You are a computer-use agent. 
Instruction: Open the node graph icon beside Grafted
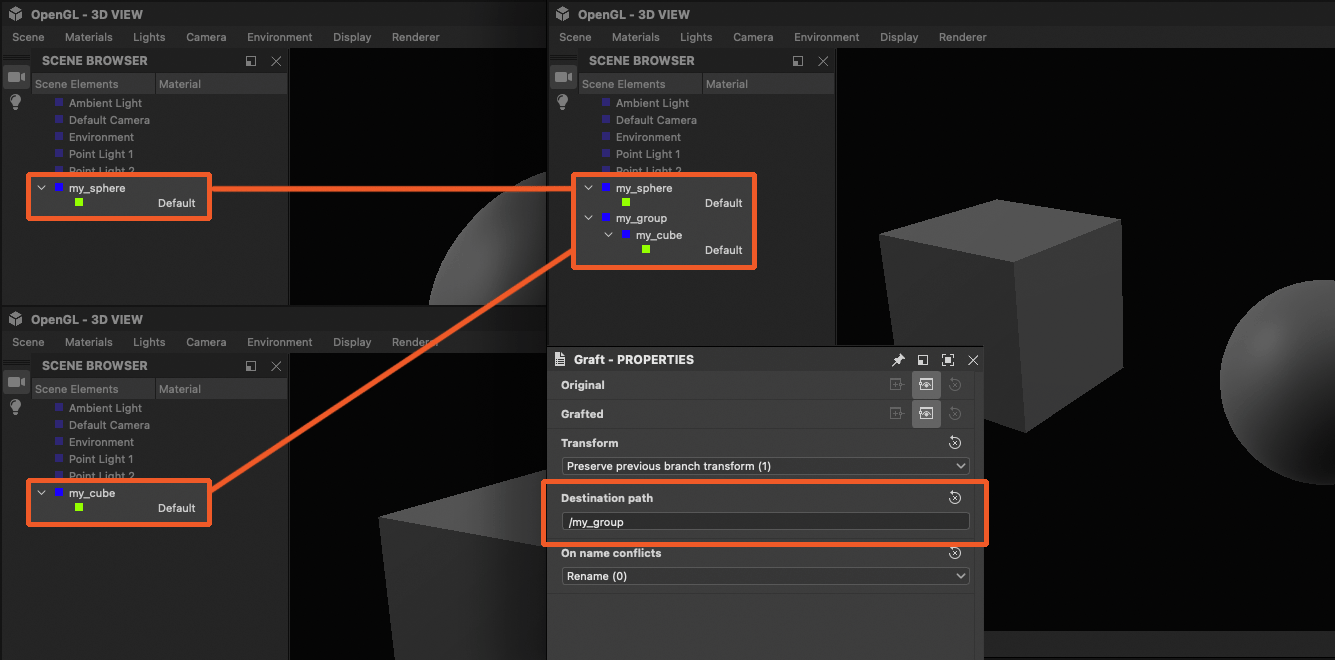[898, 413]
